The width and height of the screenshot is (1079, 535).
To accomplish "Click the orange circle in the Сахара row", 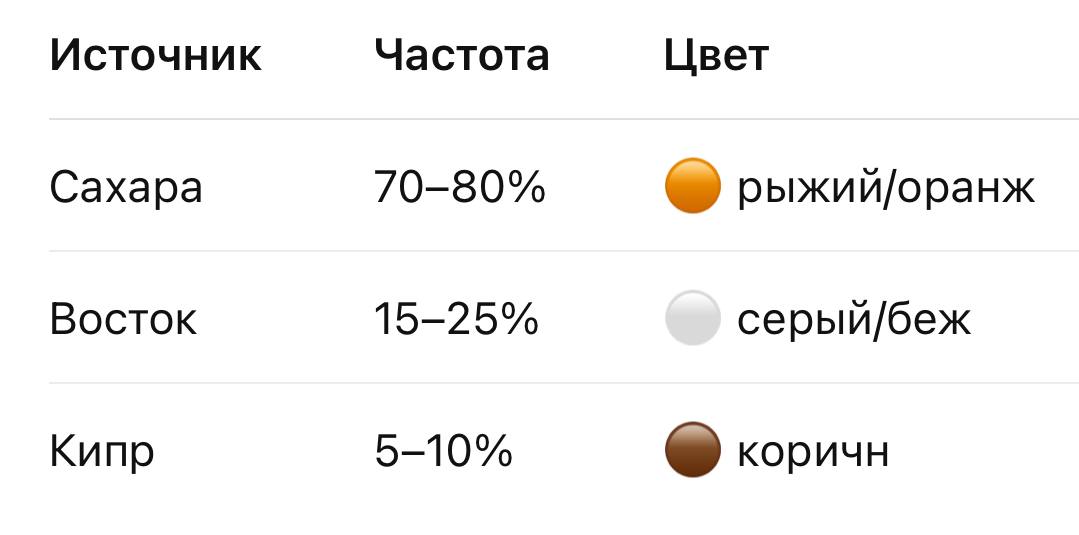I will pos(692,187).
